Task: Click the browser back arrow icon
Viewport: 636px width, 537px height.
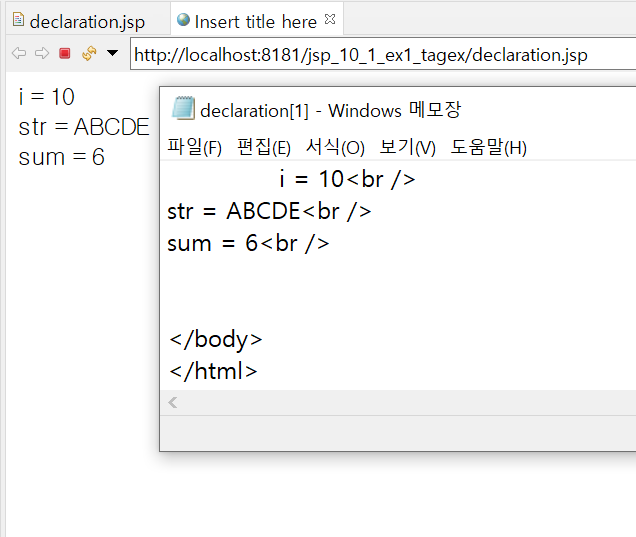Action: tap(19, 53)
